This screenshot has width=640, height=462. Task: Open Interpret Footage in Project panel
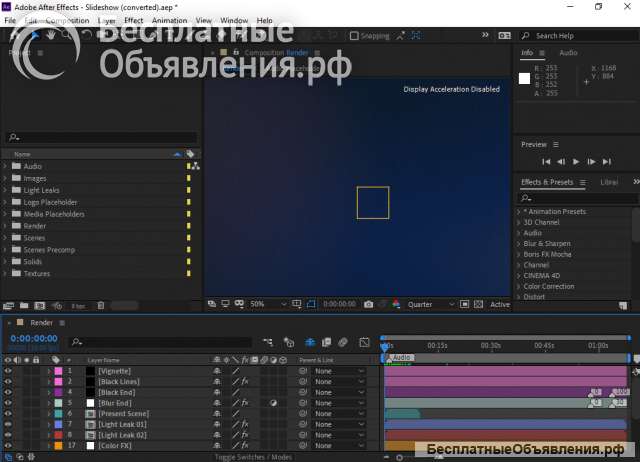tap(8, 306)
